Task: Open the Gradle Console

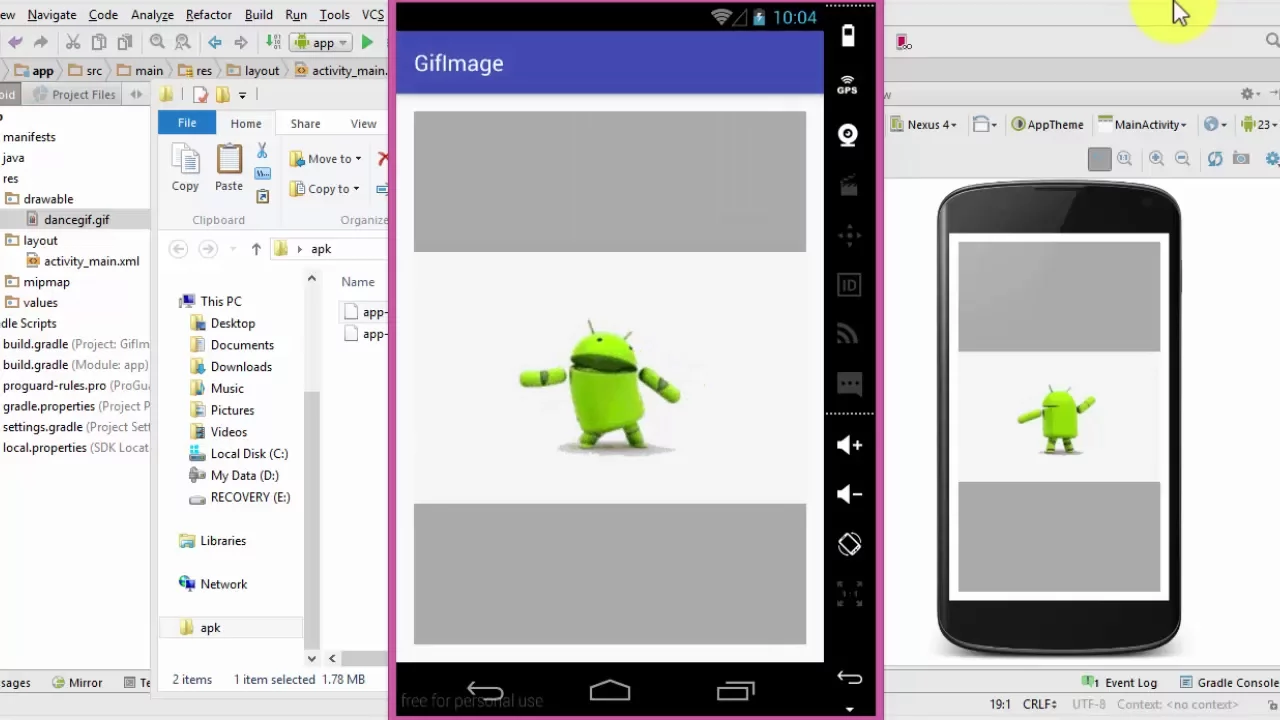Action: (1229, 682)
